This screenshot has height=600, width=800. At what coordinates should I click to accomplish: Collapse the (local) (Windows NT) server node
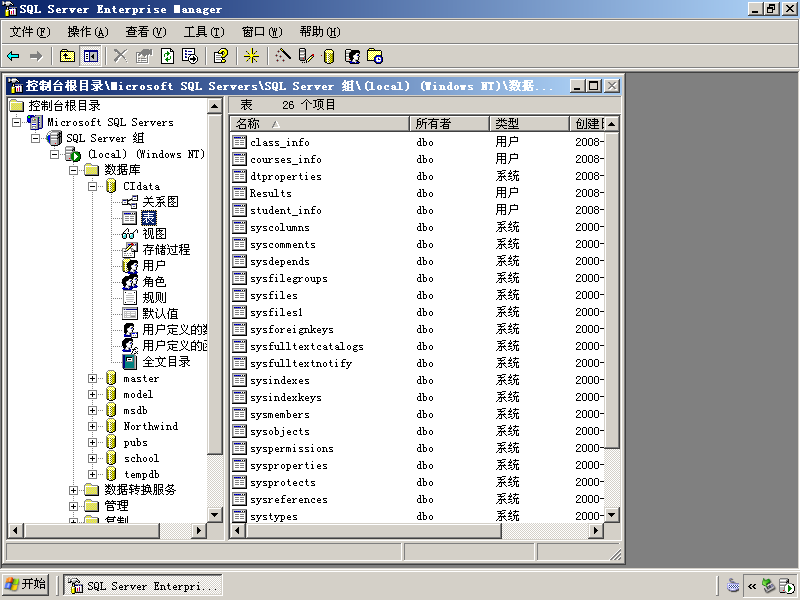pyautogui.click(x=55, y=154)
